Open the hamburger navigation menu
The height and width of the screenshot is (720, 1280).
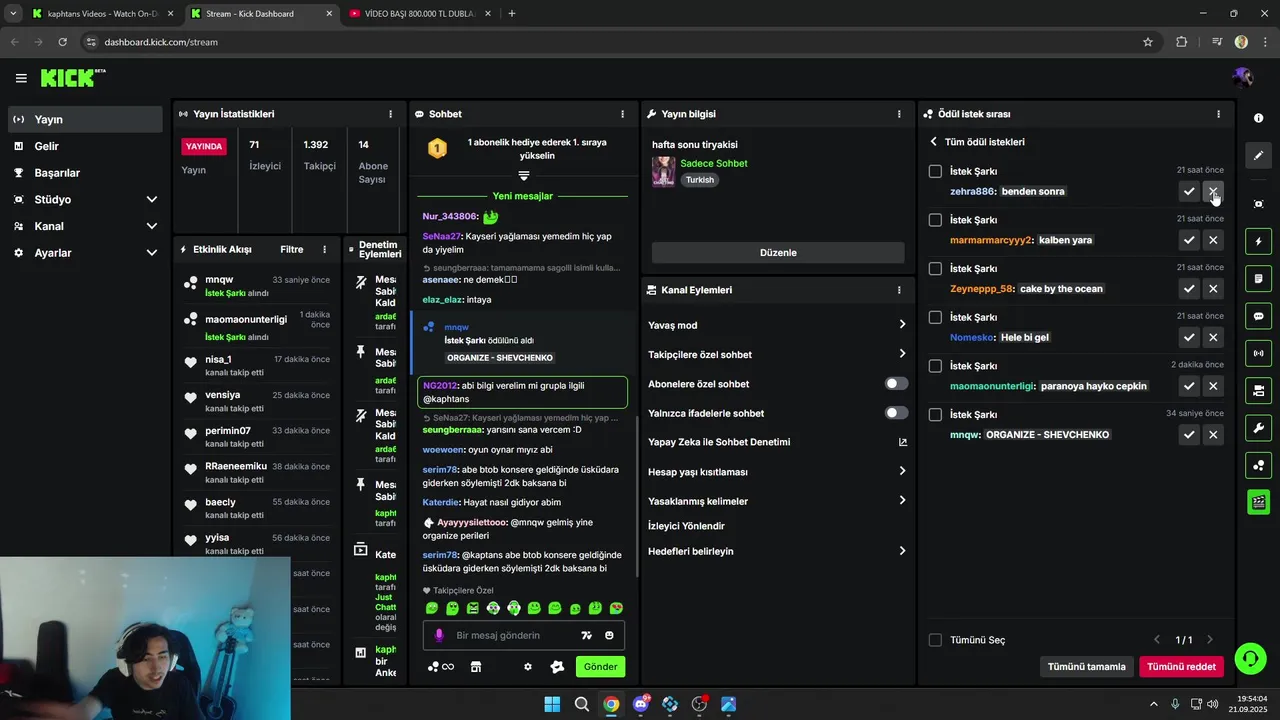click(21, 78)
